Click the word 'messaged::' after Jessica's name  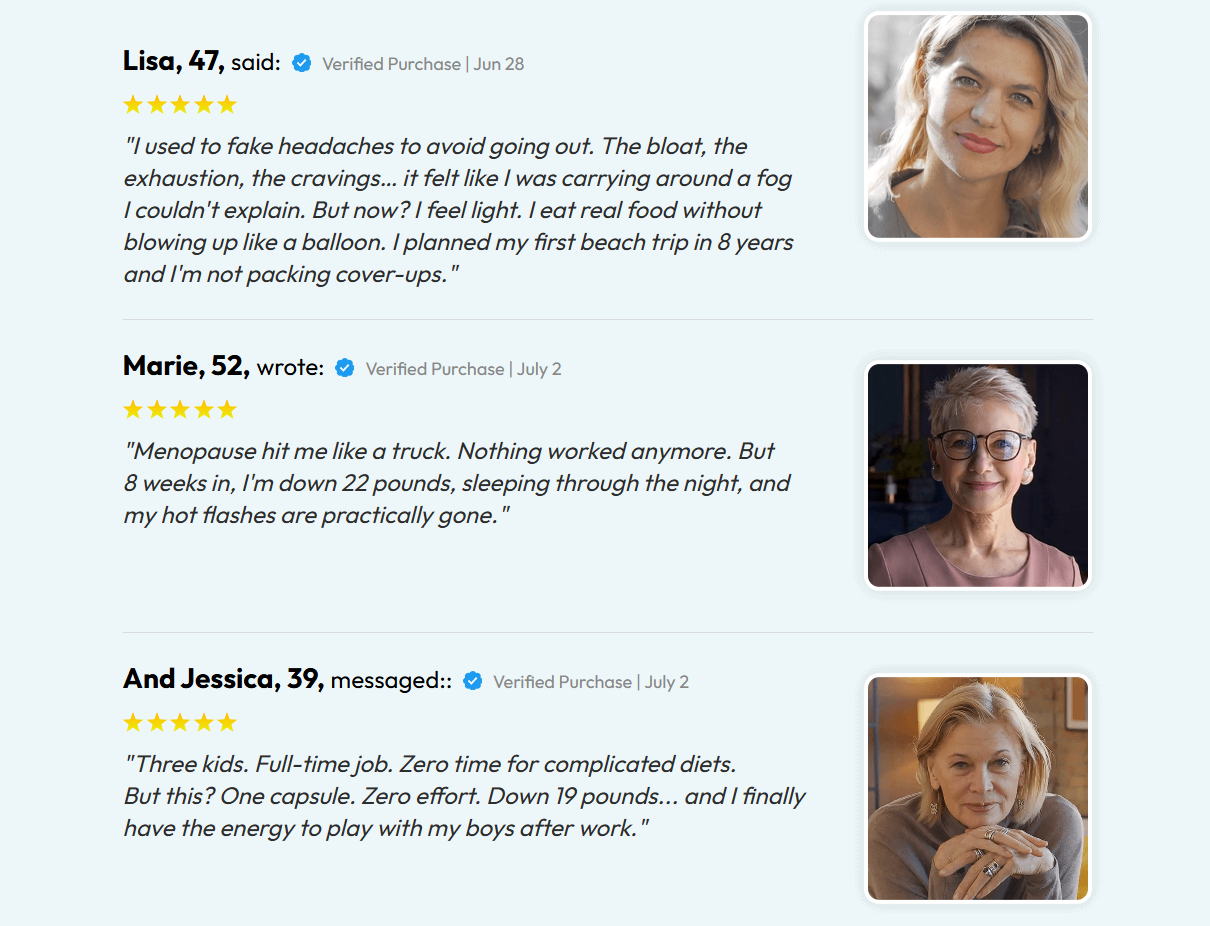click(x=391, y=681)
